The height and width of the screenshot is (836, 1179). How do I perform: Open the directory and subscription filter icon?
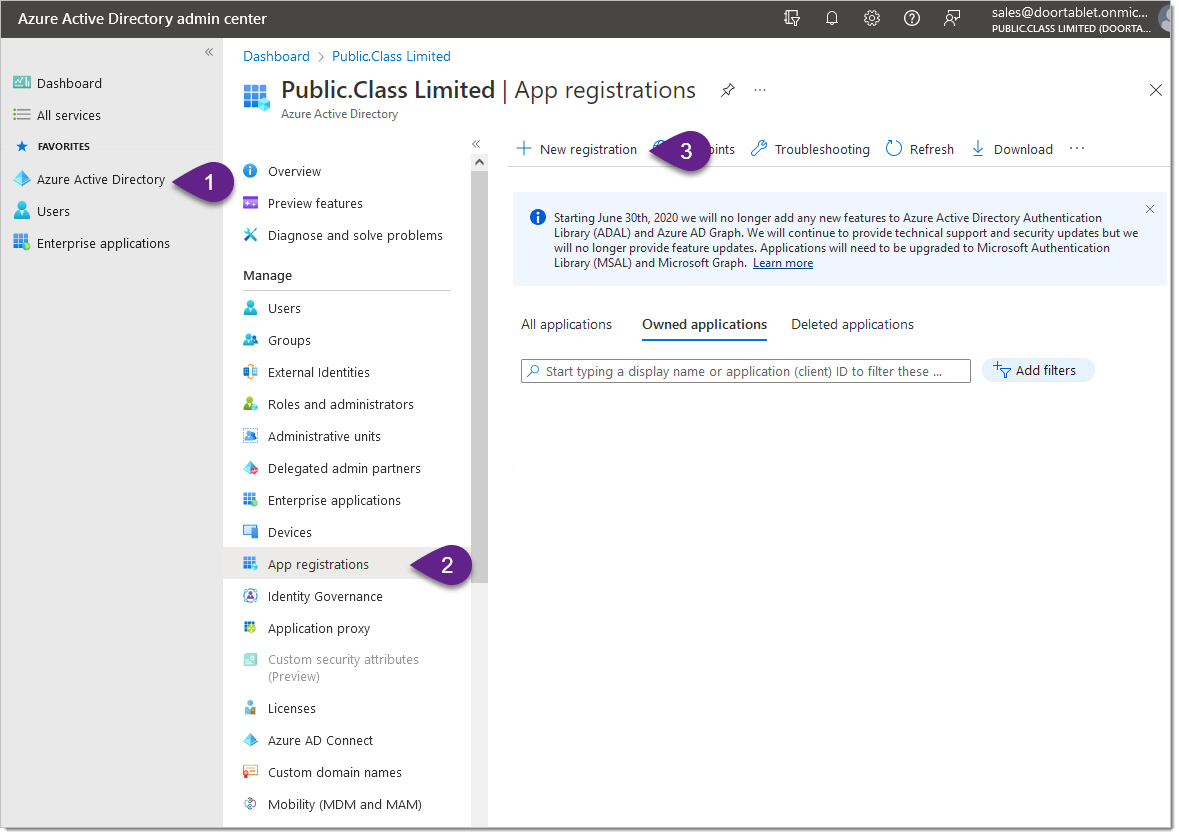point(792,18)
